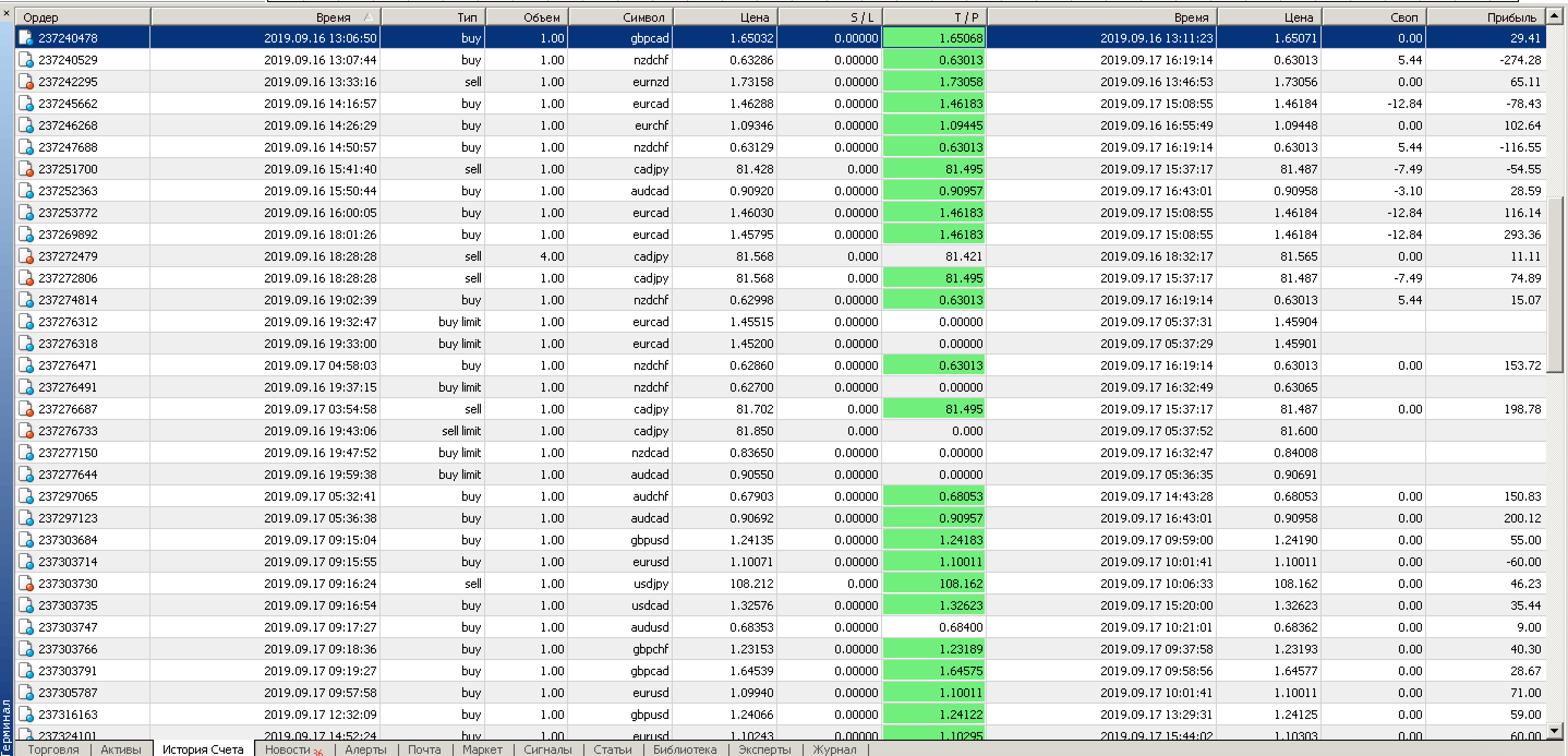Open the Журнал tab
1568x756 pixels.
click(x=835, y=749)
